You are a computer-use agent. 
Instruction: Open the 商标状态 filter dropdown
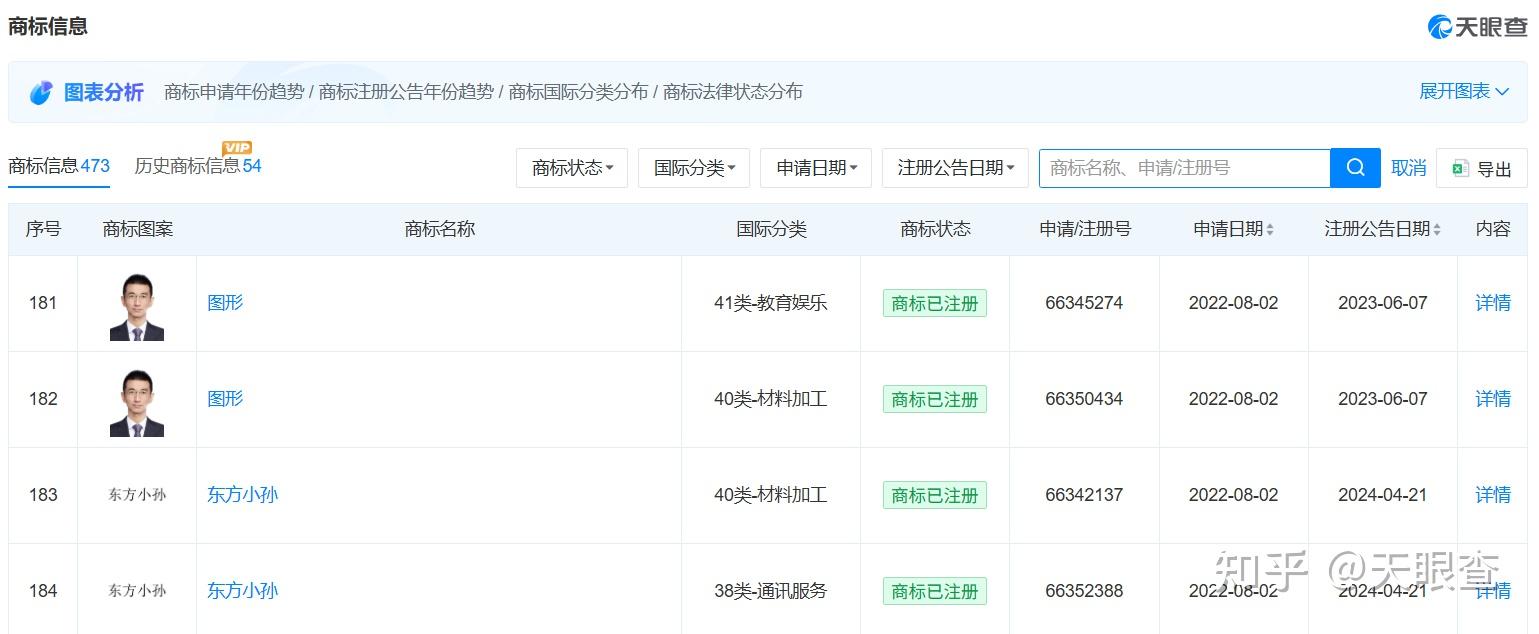pos(572,168)
